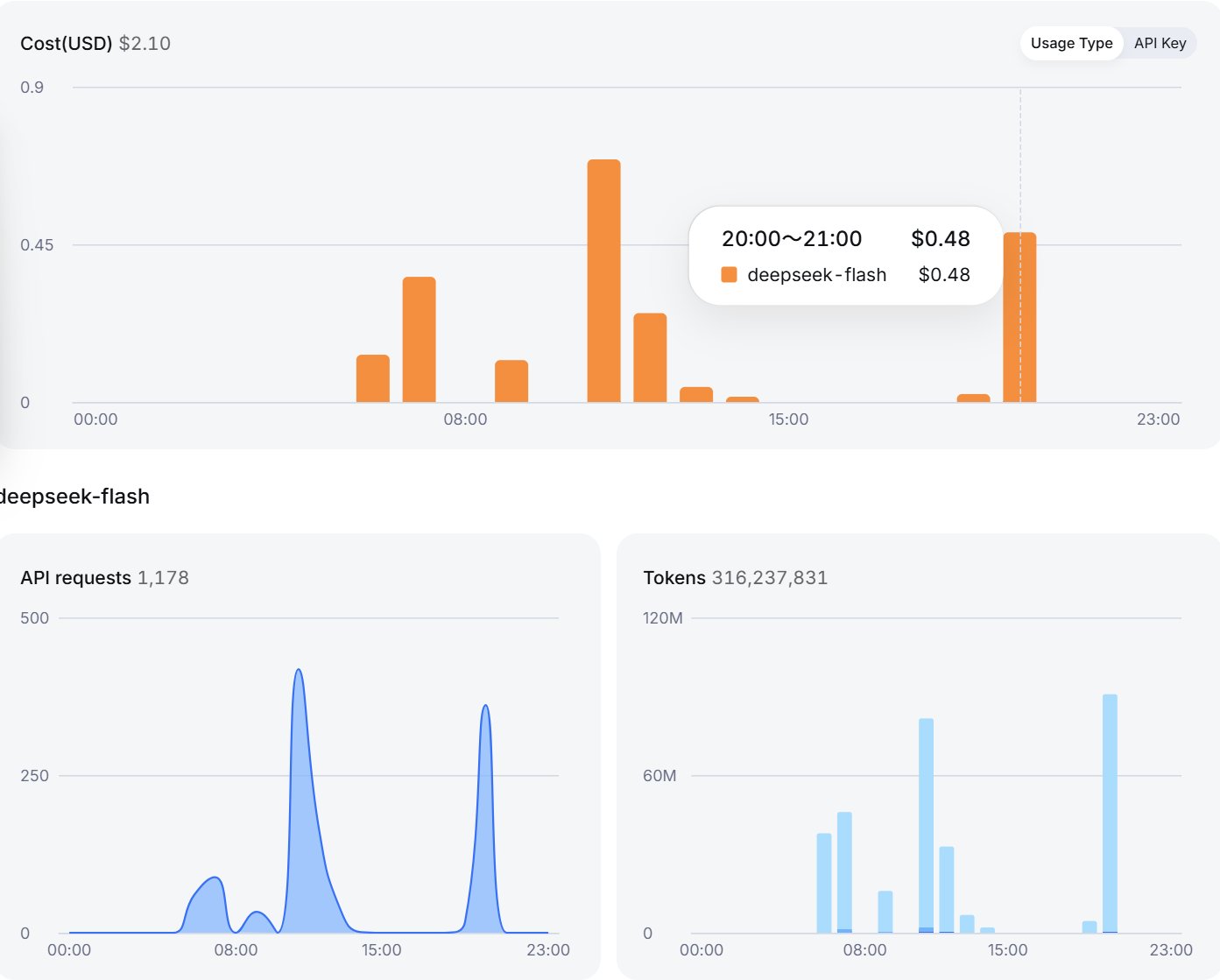1220x980 pixels.
Task: Click the "60M" axis label in Tokens chart
Action: 659,776
